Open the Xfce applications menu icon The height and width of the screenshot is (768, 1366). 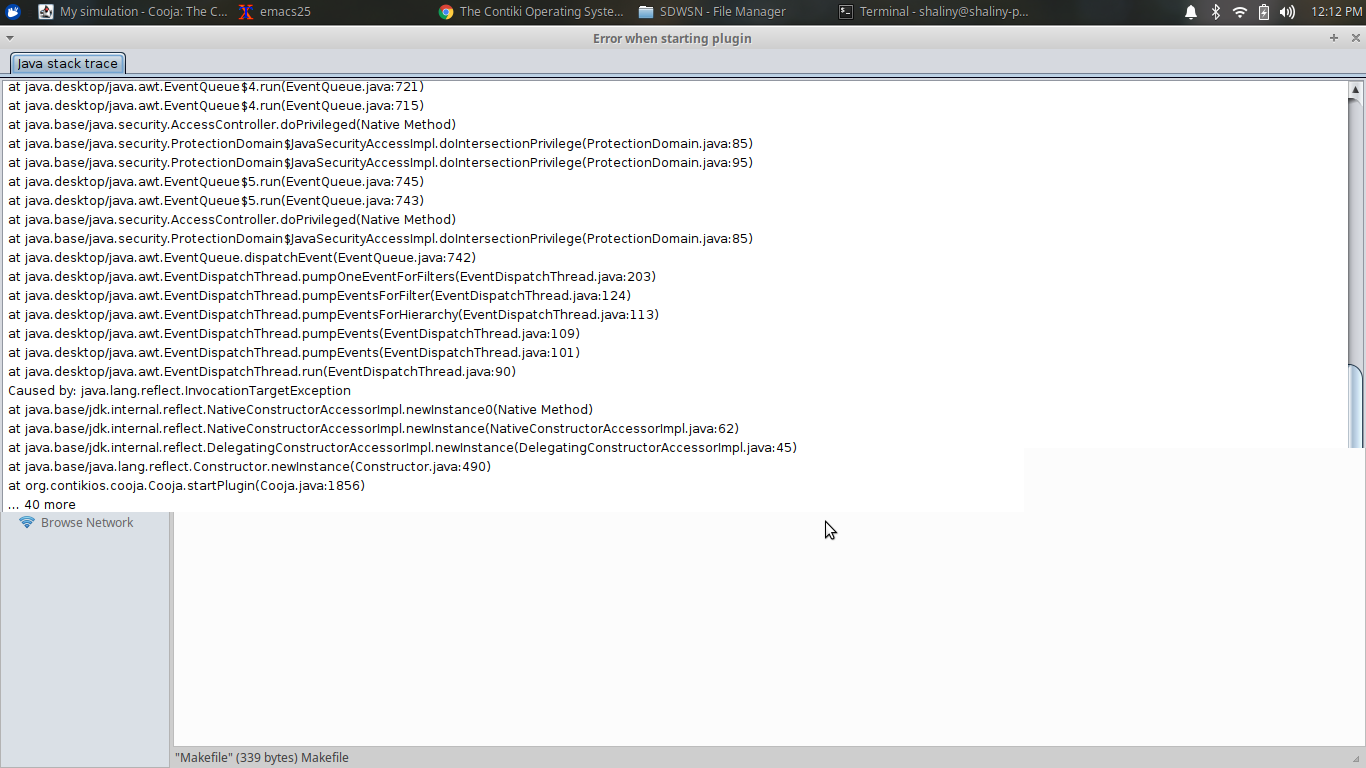(x=13, y=12)
